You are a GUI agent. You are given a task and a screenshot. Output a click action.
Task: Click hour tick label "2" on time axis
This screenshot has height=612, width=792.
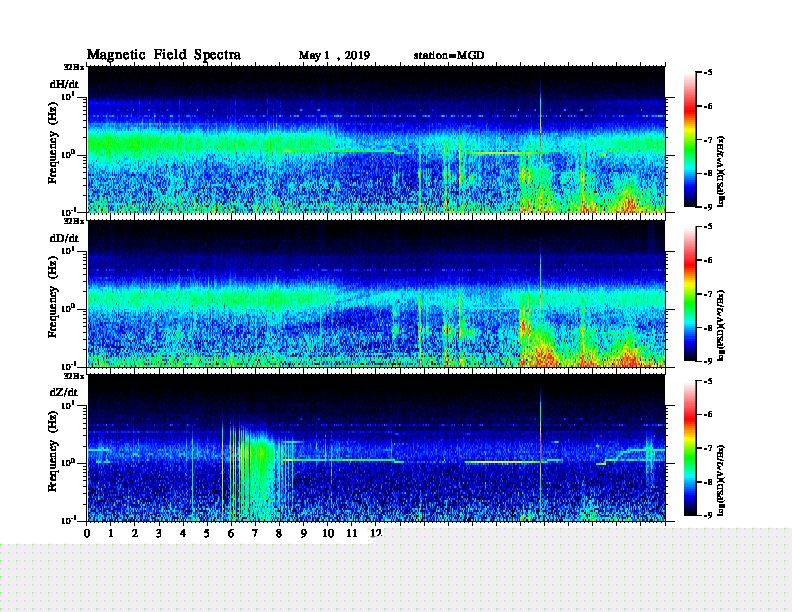click(x=135, y=533)
